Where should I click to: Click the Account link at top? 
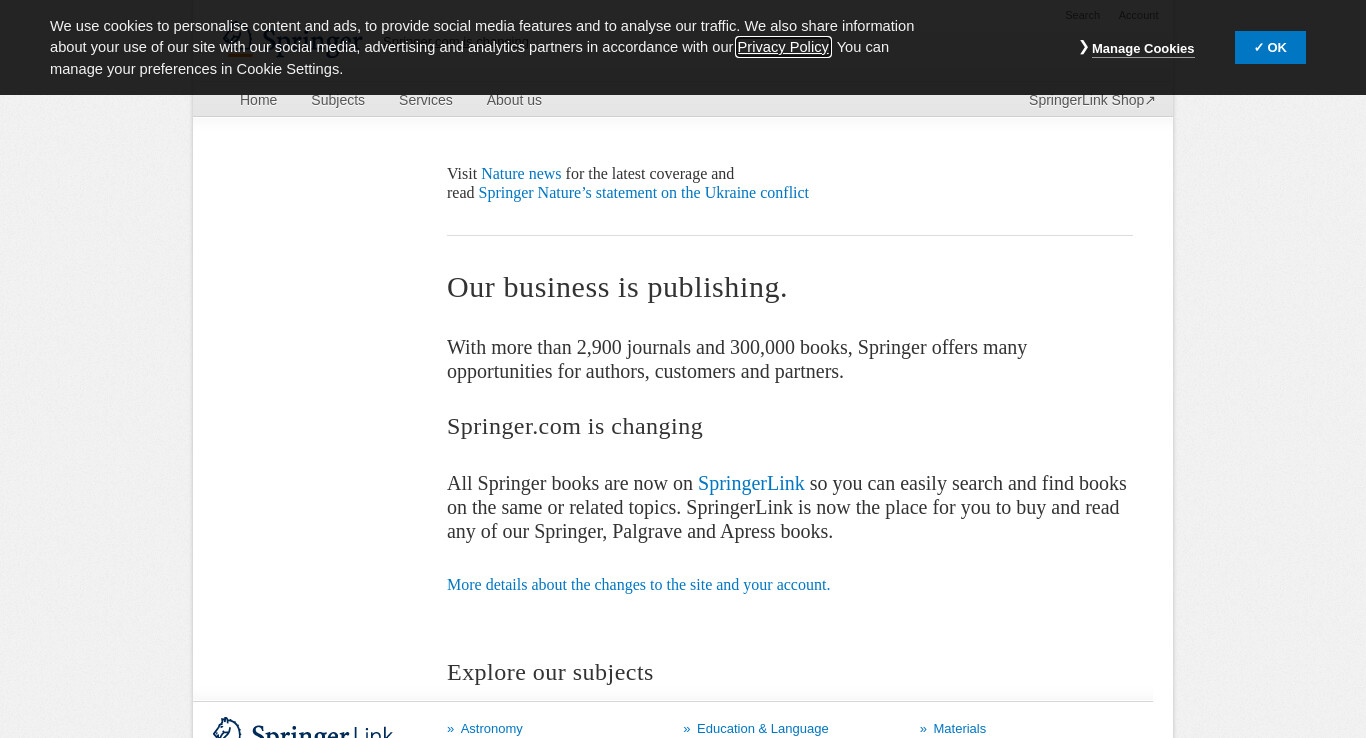(x=1138, y=15)
